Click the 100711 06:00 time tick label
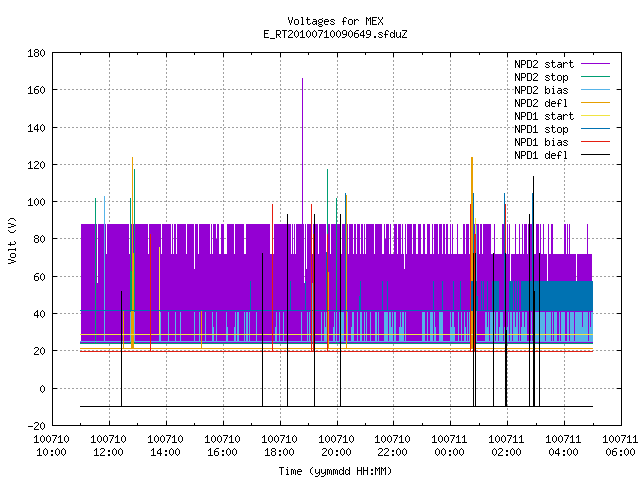Viewport: 640px width, 480px height. (x=620, y=446)
